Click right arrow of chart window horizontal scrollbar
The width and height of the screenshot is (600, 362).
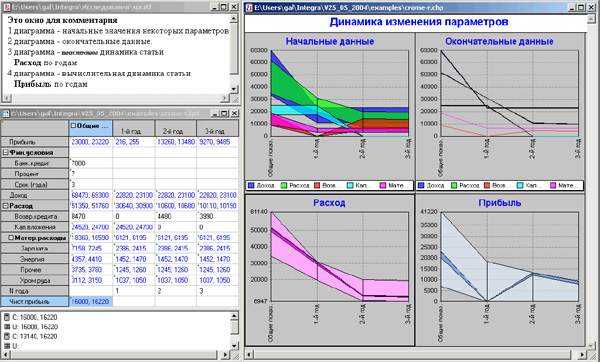583,354
